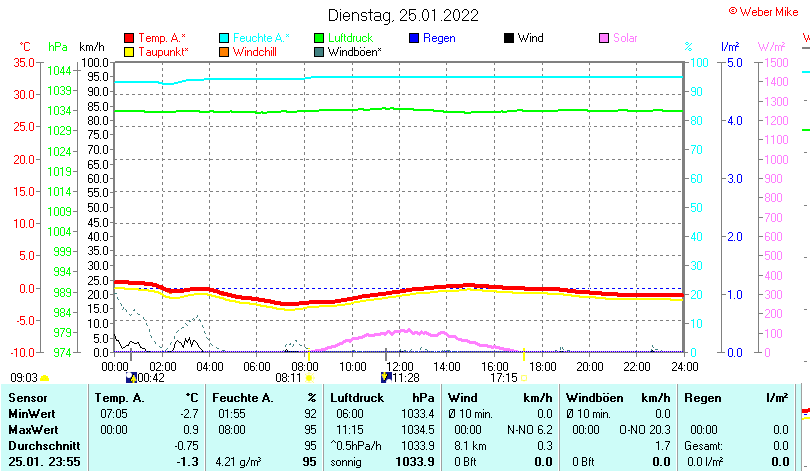
Task: Click the 'Feuchte A.' column header in table
Action: pyautogui.click(x=243, y=398)
